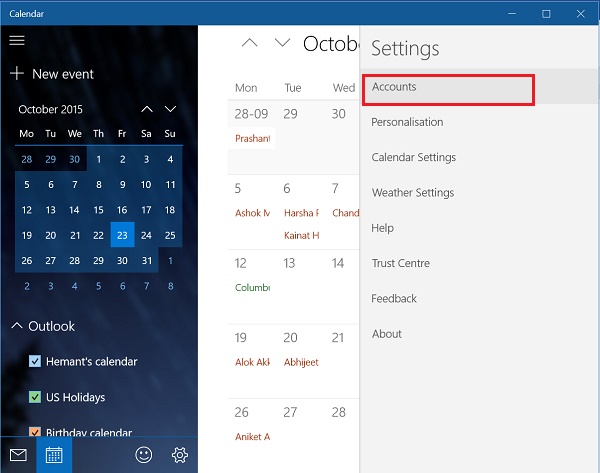The image size is (600, 473).
Task: Open Personalisation settings
Action: [407, 122]
